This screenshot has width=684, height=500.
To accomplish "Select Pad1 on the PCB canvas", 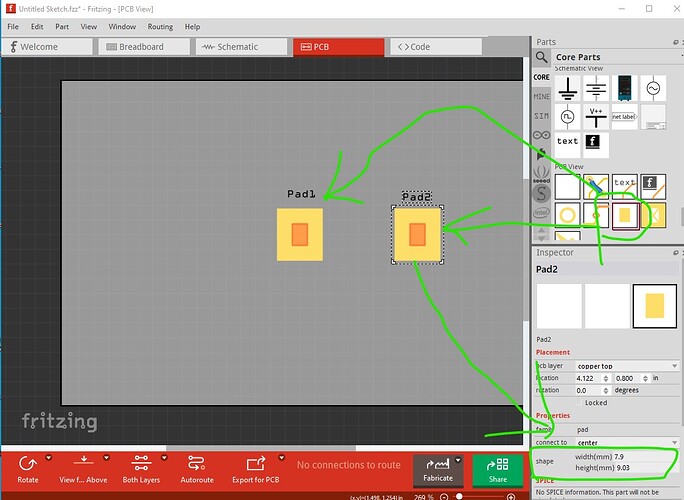I will pos(300,235).
